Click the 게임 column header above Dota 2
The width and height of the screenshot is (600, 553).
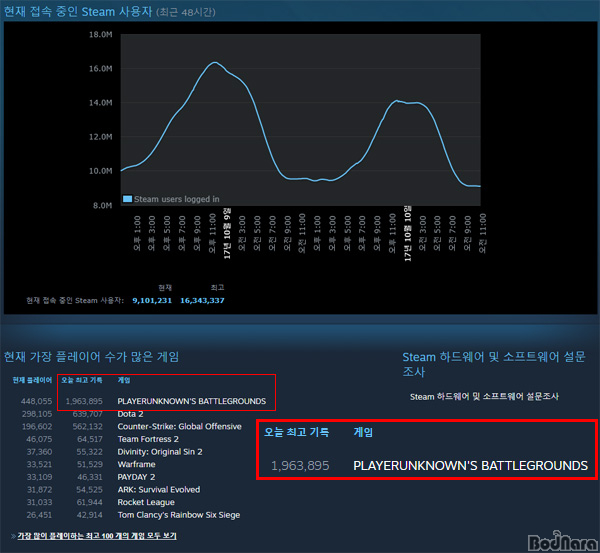click(x=124, y=380)
